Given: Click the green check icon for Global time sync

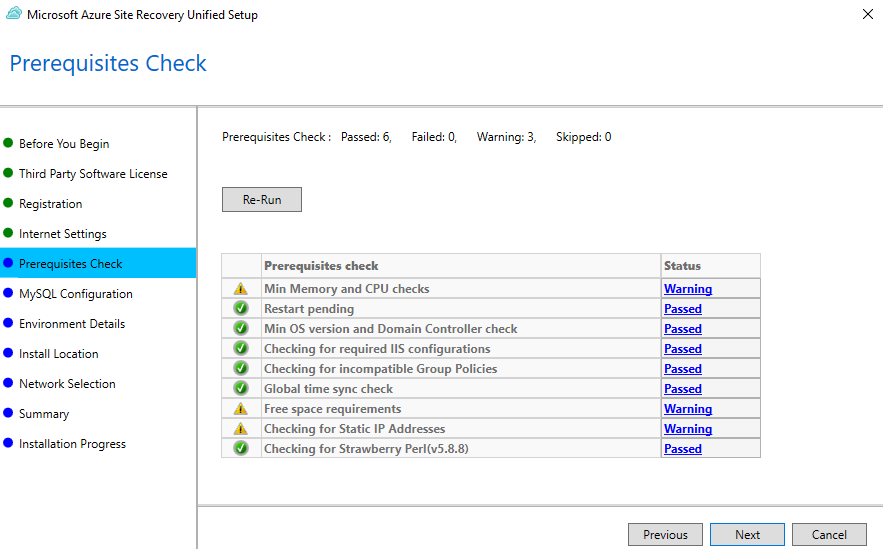Looking at the screenshot, I should click(241, 389).
